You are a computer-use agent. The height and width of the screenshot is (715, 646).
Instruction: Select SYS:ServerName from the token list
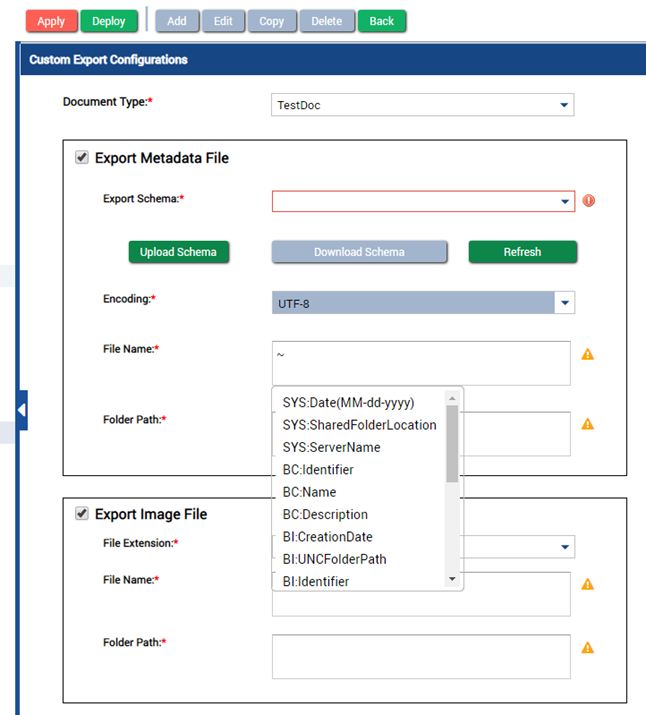point(331,447)
